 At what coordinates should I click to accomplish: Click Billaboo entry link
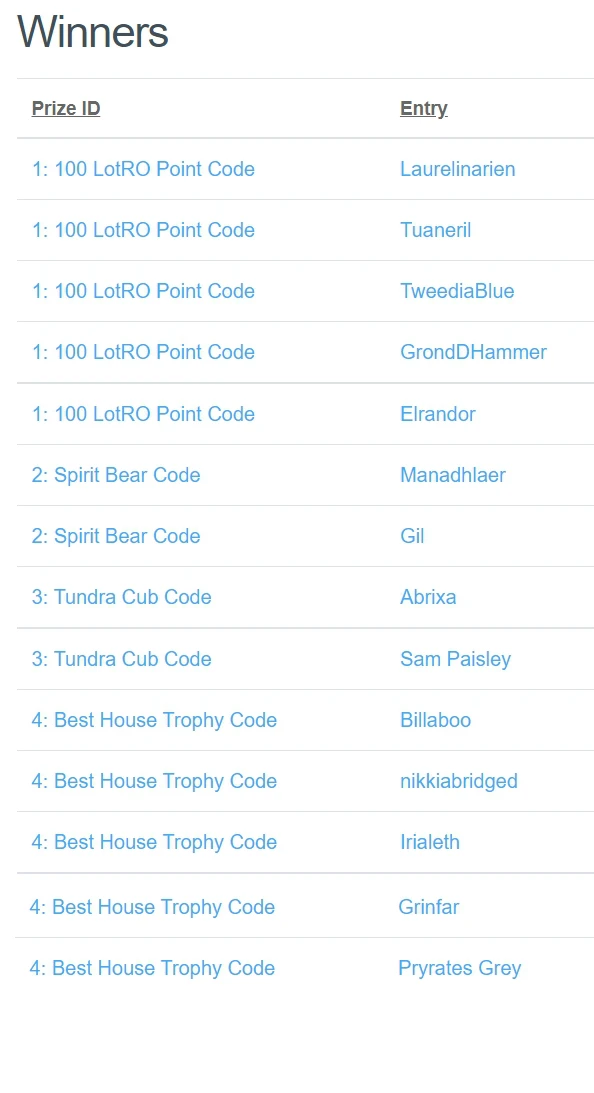(x=436, y=720)
